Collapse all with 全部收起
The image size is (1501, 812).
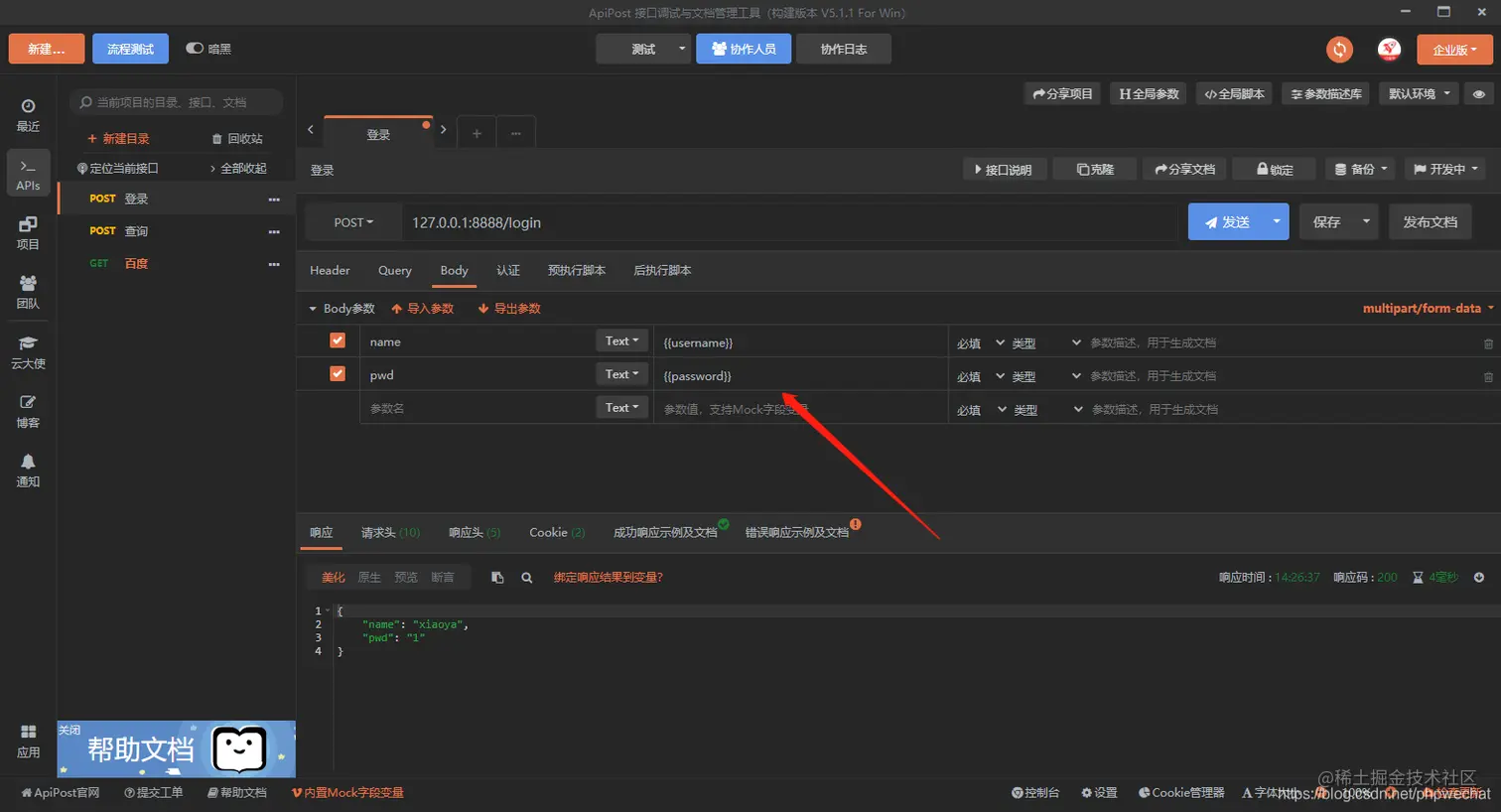238,169
